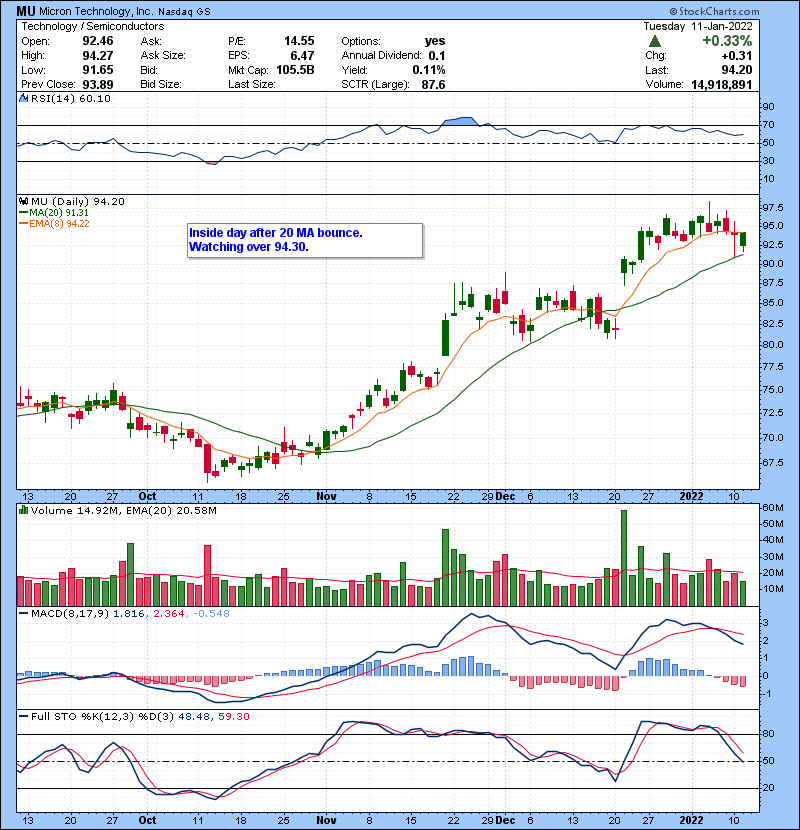The width and height of the screenshot is (800, 830).
Task: Click the Volume 14.92M, EMA(20) 20.58M panel label
Action: (x=124, y=511)
